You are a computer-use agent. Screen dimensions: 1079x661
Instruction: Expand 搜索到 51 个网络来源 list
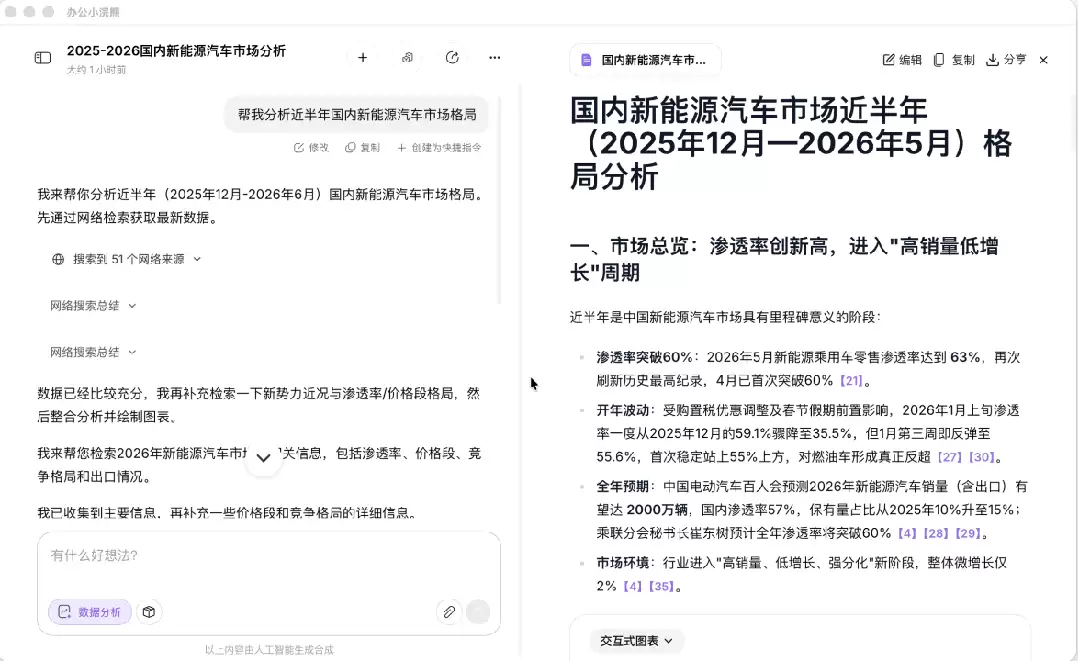[127, 259]
